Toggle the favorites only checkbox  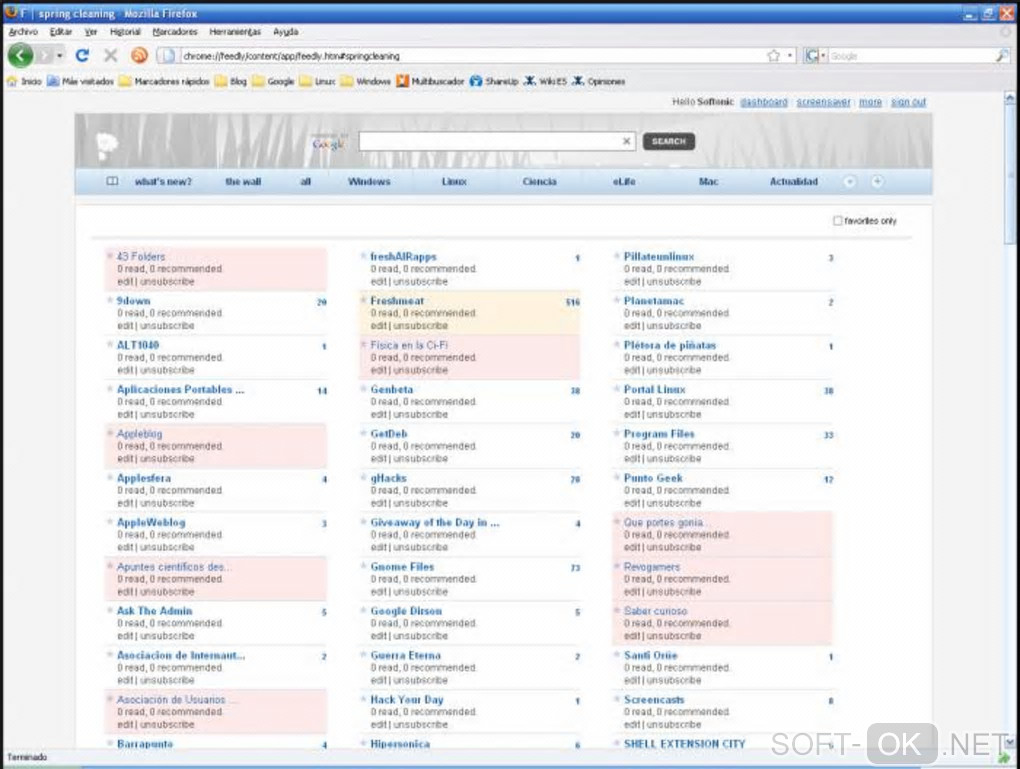(x=838, y=221)
